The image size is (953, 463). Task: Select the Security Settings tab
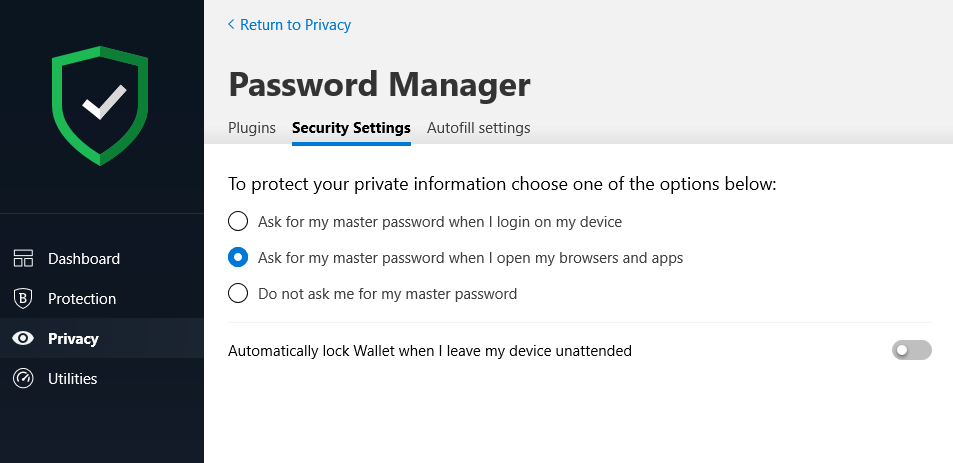click(x=351, y=128)
